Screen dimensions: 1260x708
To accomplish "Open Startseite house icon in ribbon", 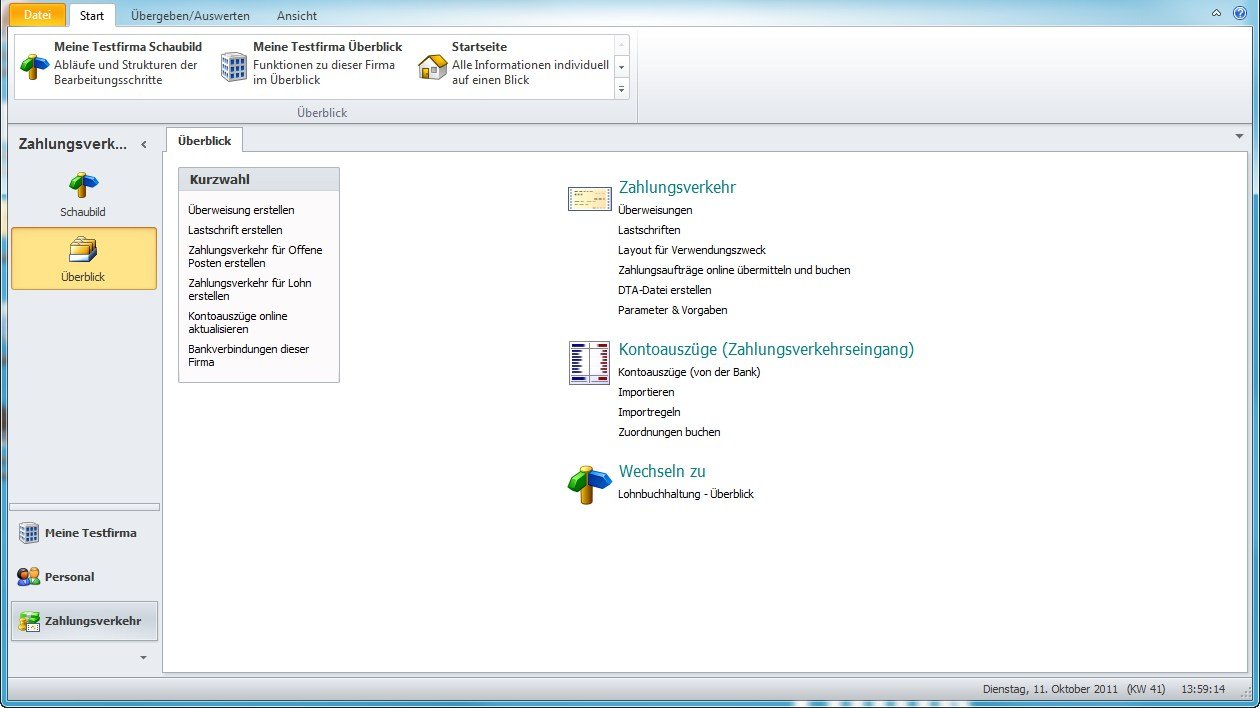I will pyautogui.click(x=432, y=67).
